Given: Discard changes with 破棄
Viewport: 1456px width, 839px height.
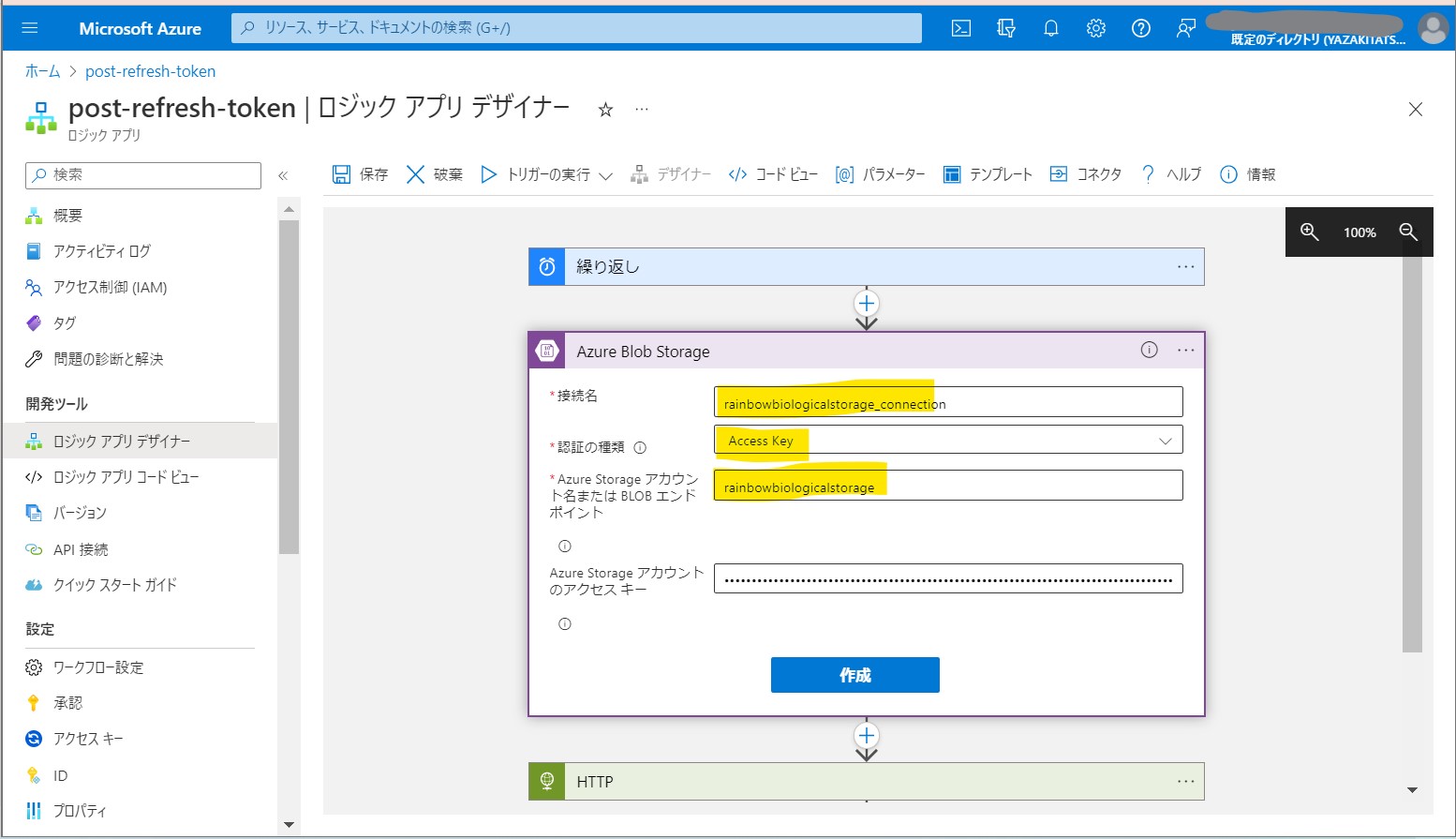Looking at the screenshot, I should (x=435, y=174).
